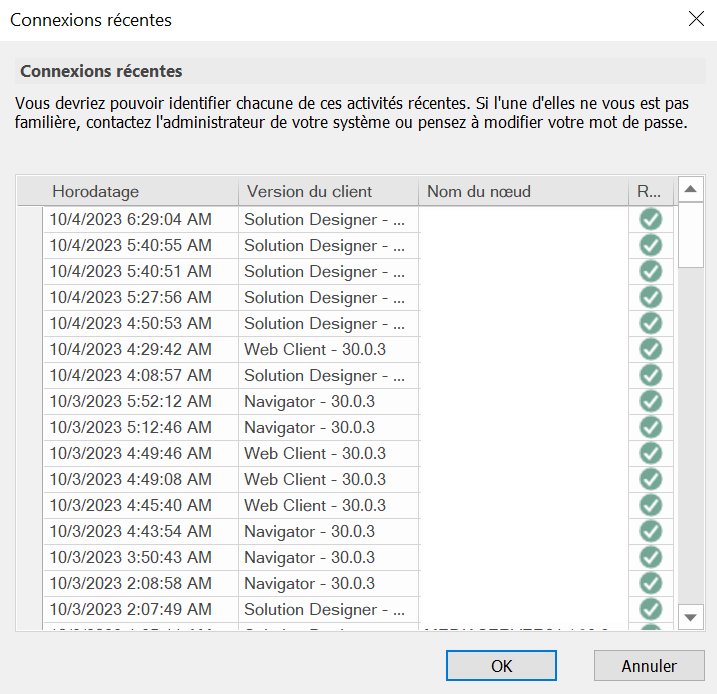717x694 pixels.
Task: Click the green check for 10/4/2023 5:40:51 AM
Action: [x=651, y=272]
